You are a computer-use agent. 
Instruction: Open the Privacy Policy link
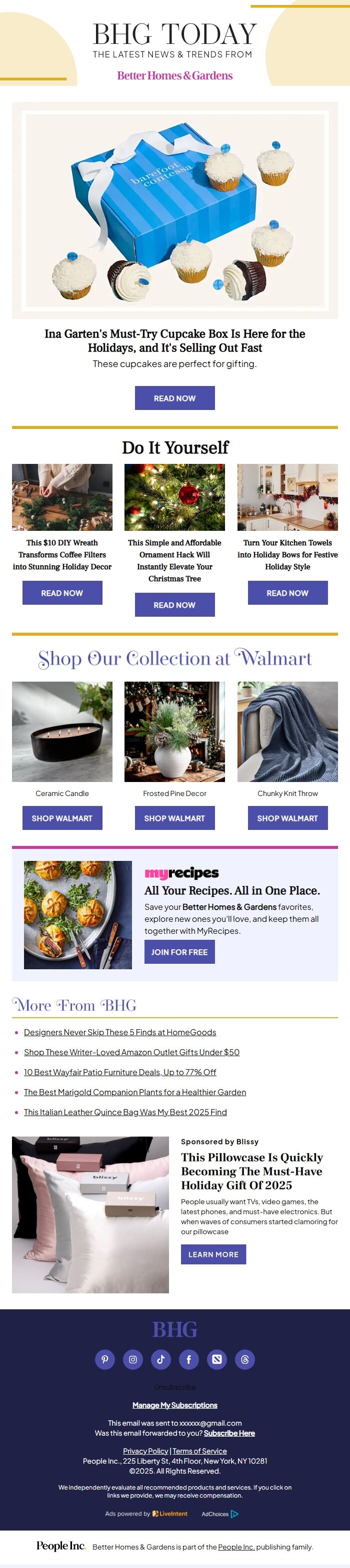tap(145, 1451)
